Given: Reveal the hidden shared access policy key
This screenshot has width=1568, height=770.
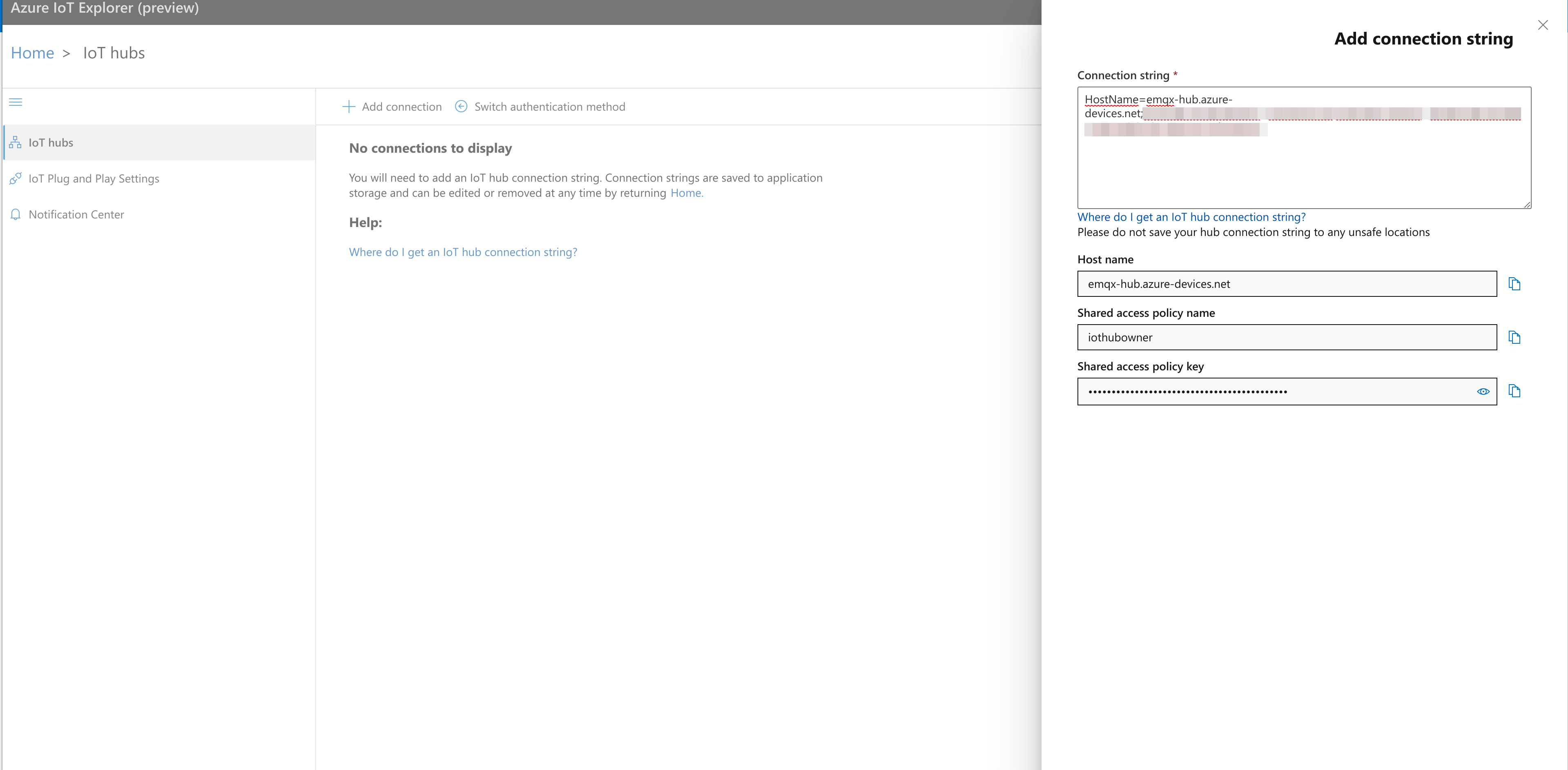Looking at the screenshot, I should point(1483,391).
